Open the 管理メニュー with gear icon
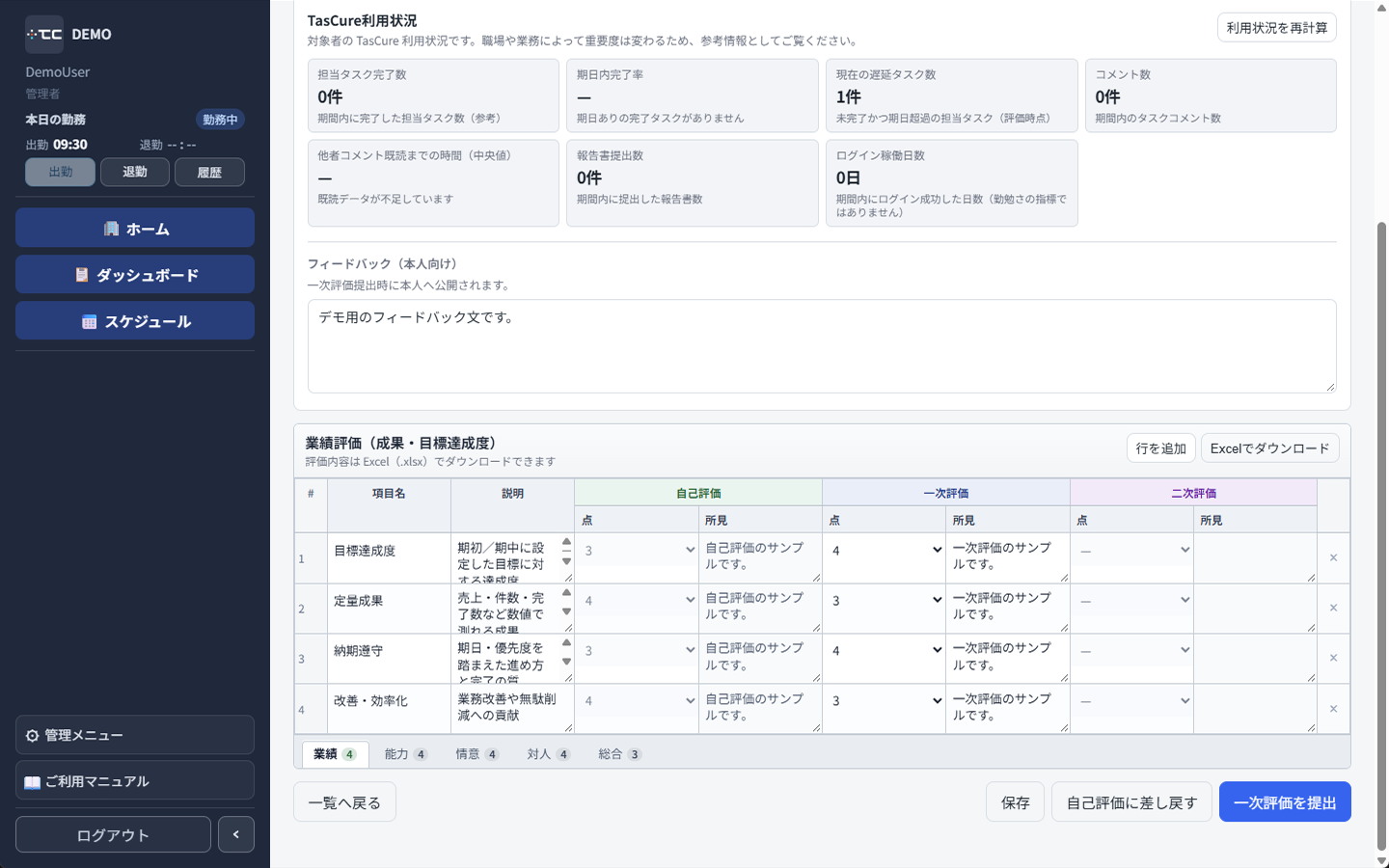Viewport: 1389px width, 868px height. click(135, 735)
